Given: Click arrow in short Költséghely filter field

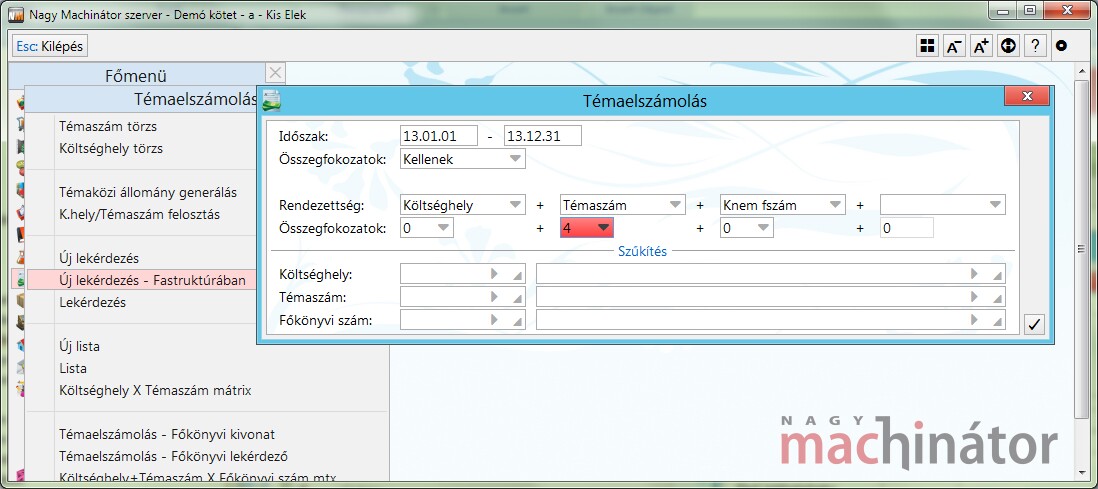Looking at the screenshot, I should 494,274.
